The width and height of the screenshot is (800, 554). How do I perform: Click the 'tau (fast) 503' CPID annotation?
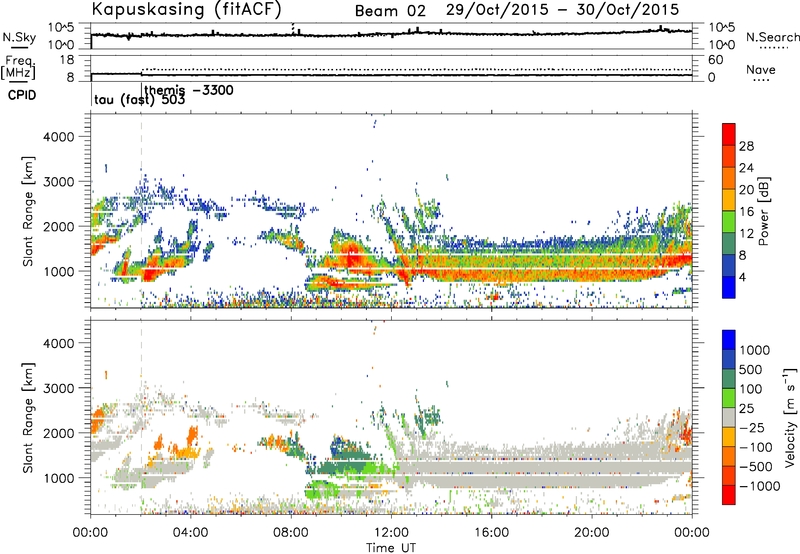point(139,100)
